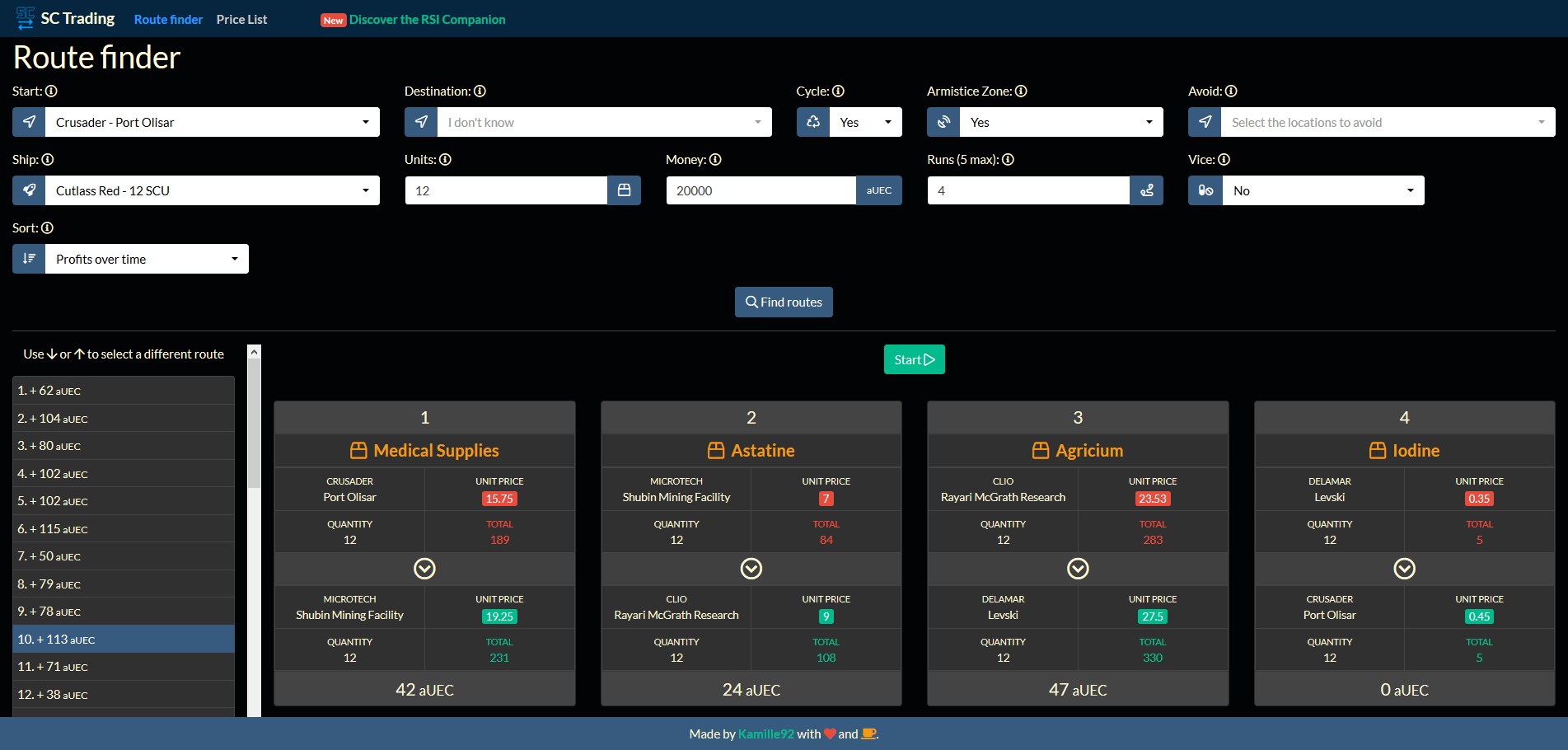Click the Sort info icon
This screenshot has width=1568, height=750.
[47, 228]
